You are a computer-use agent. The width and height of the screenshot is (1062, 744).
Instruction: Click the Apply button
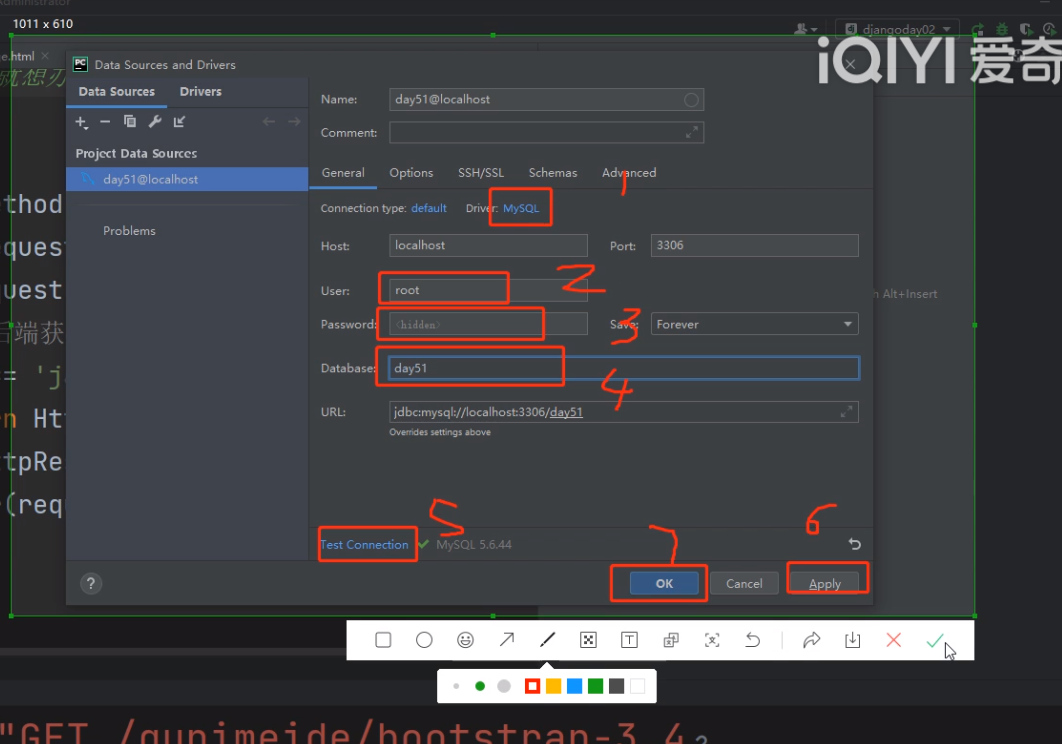point(824,583)
